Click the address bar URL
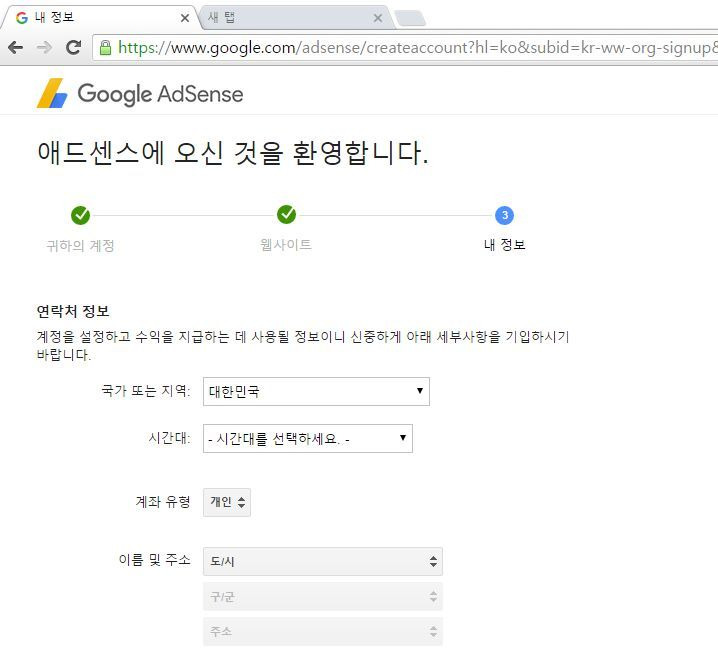This screenshot has height=652, width=718. coord(417,47)
